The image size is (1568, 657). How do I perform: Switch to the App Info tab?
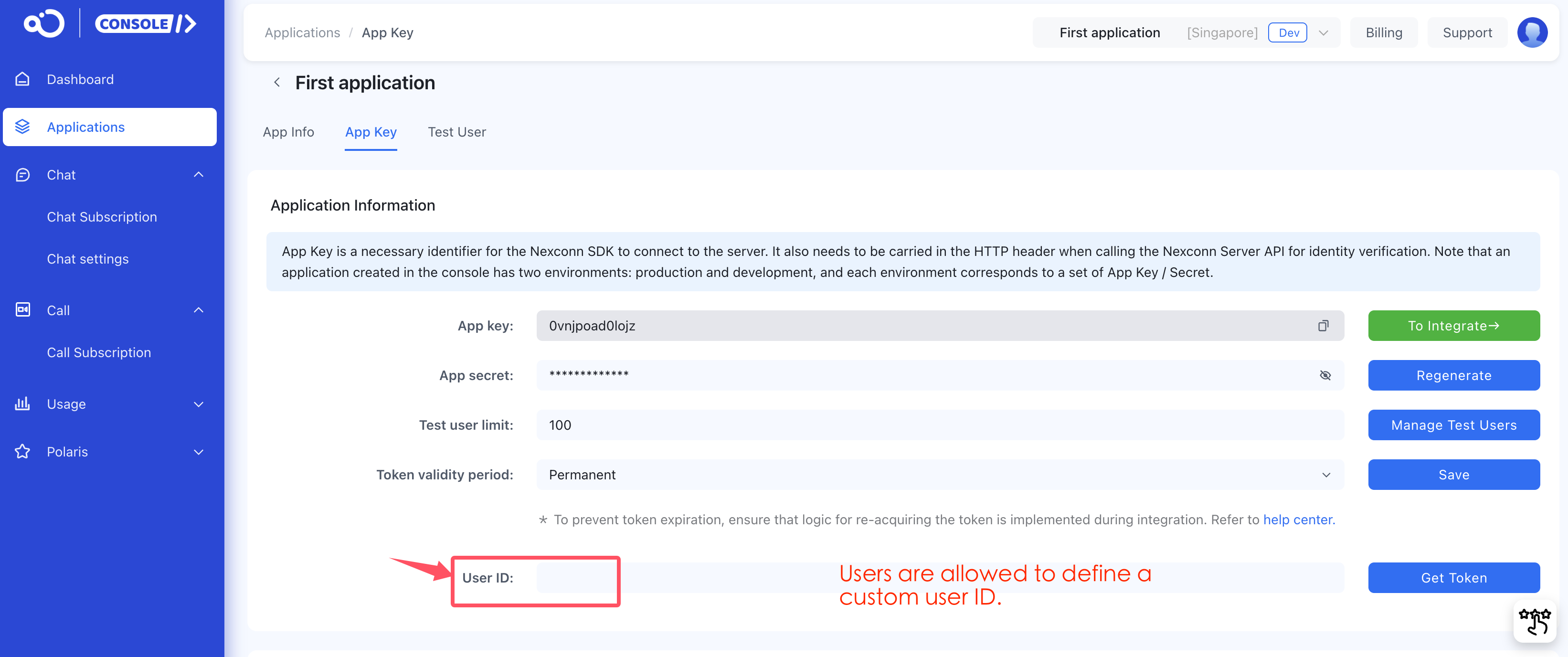tap(288, 132)
